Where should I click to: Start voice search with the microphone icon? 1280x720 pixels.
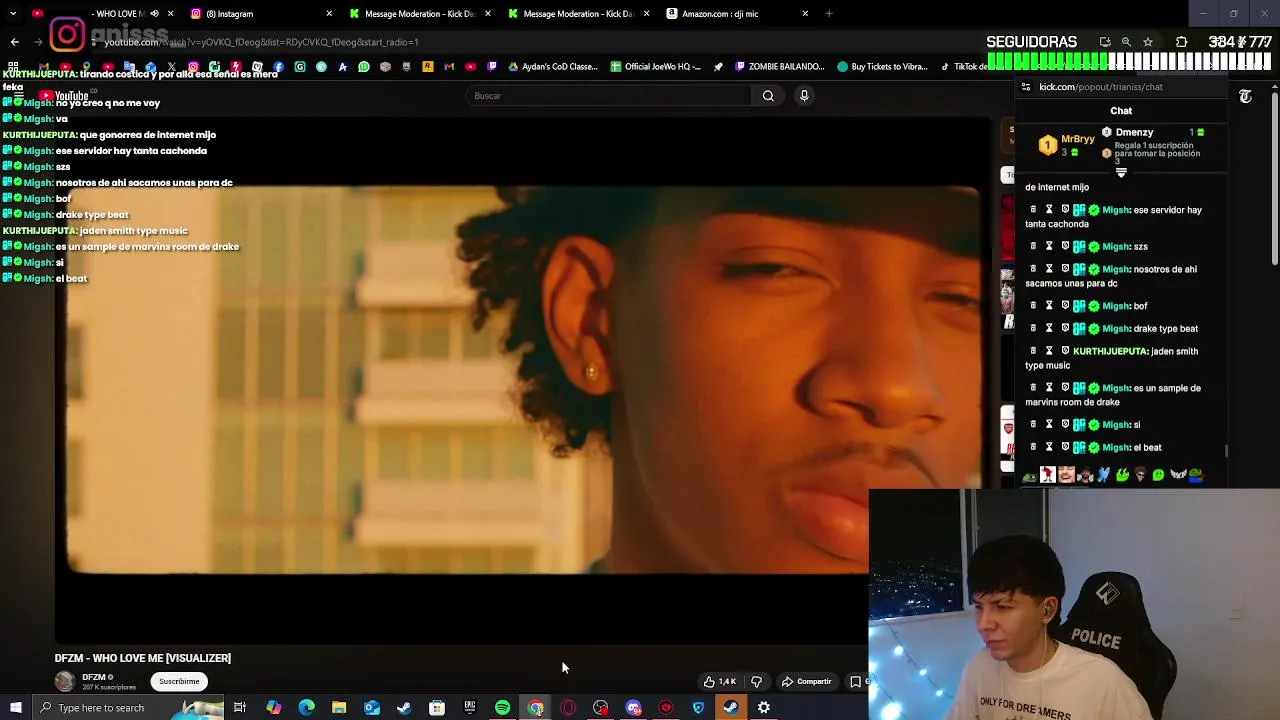point(804,96)
